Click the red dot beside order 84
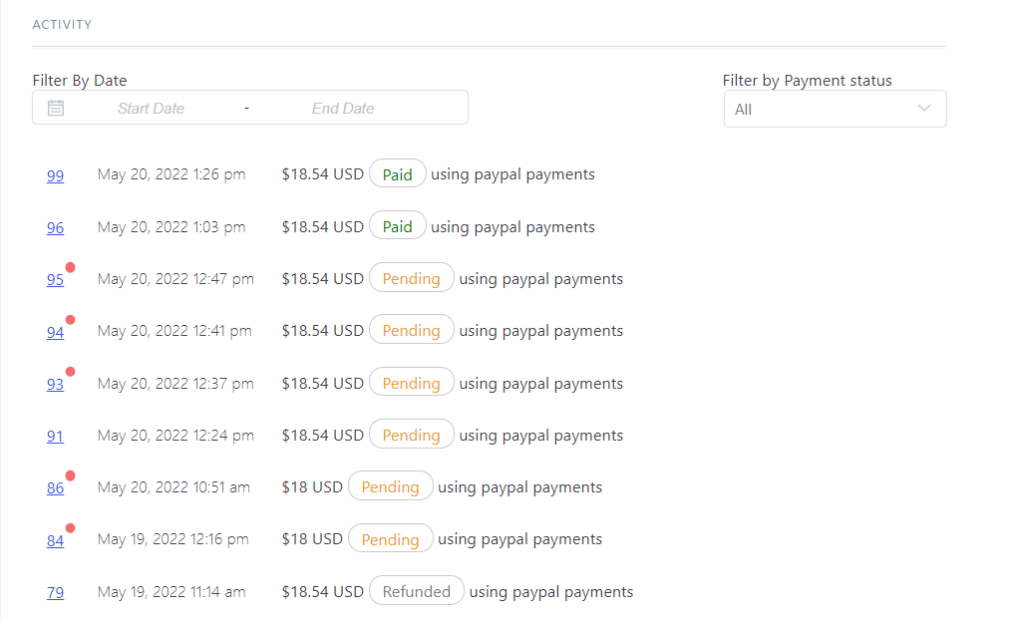This screenshot has height=622, width=1024. coord(71,528)
